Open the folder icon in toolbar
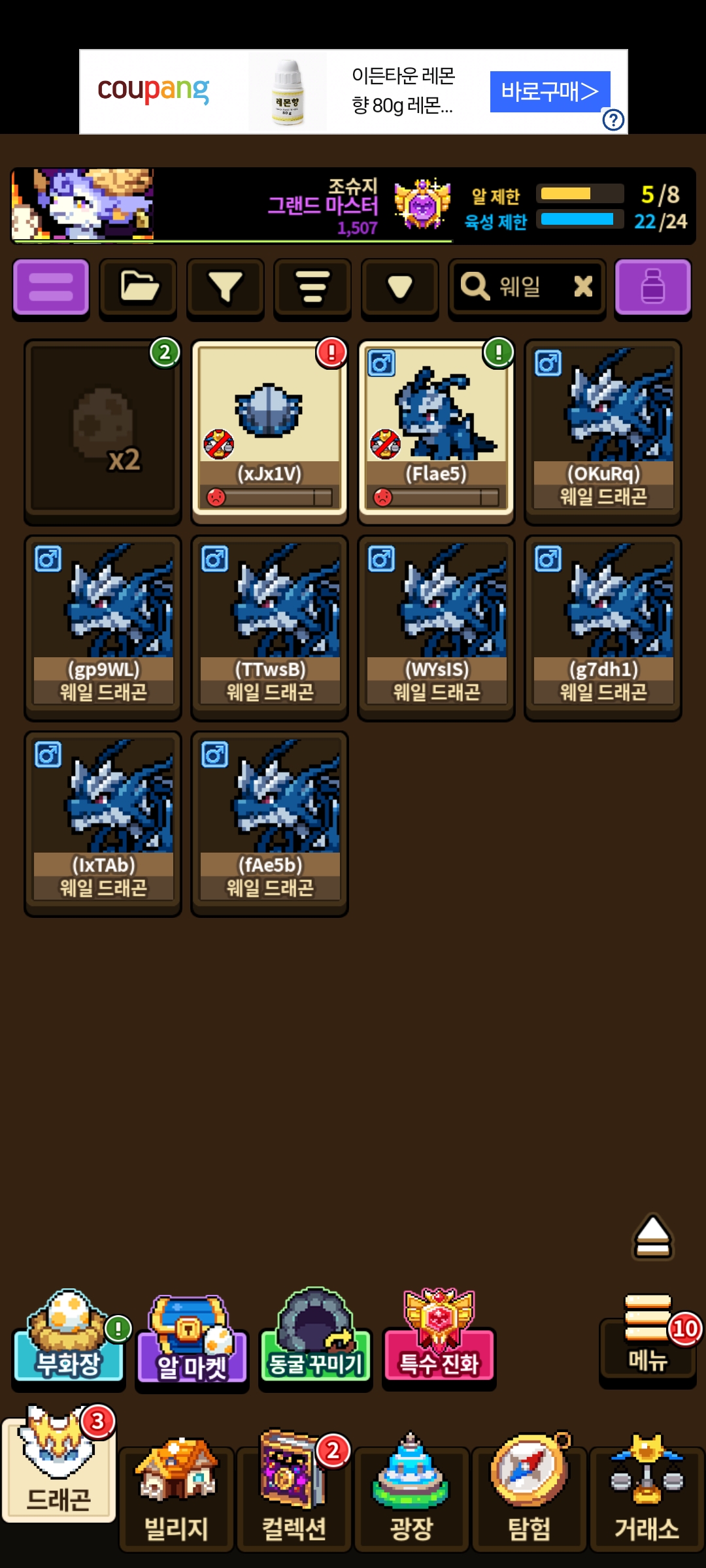 tap(138, 288)
